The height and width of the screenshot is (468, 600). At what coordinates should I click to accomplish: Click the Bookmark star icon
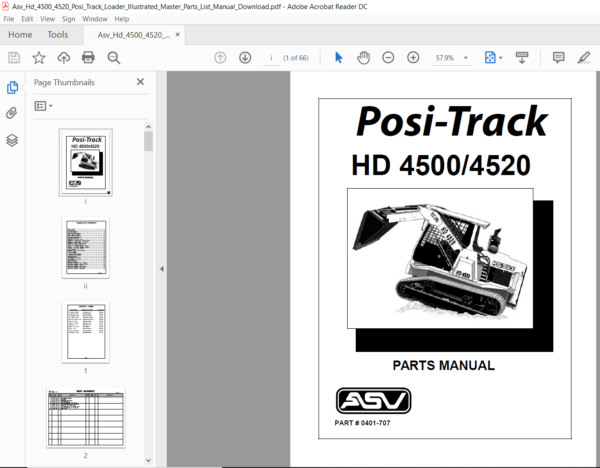(x=39, y=58)
